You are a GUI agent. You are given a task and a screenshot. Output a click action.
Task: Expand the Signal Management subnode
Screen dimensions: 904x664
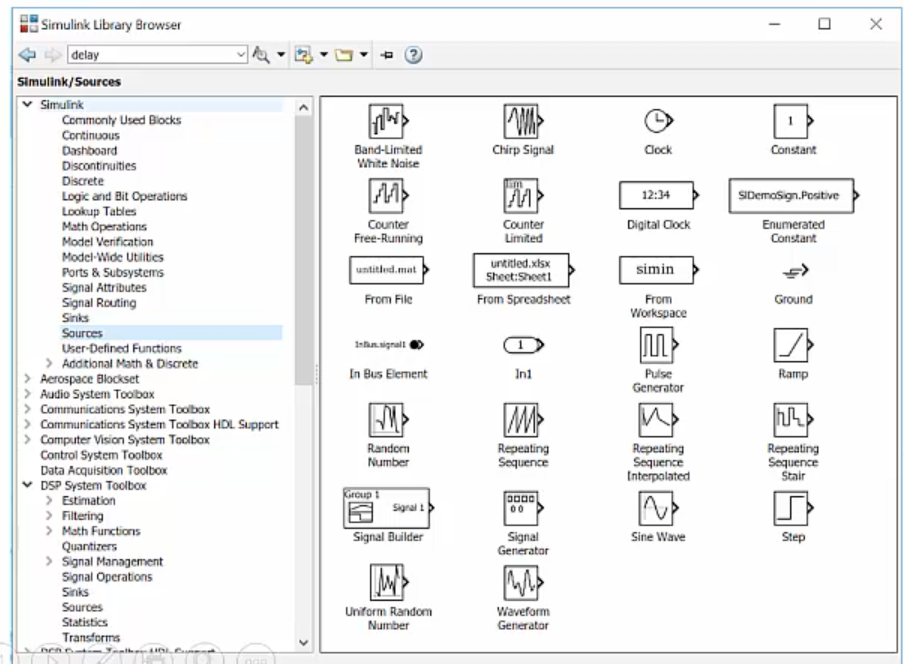point(49,561)
